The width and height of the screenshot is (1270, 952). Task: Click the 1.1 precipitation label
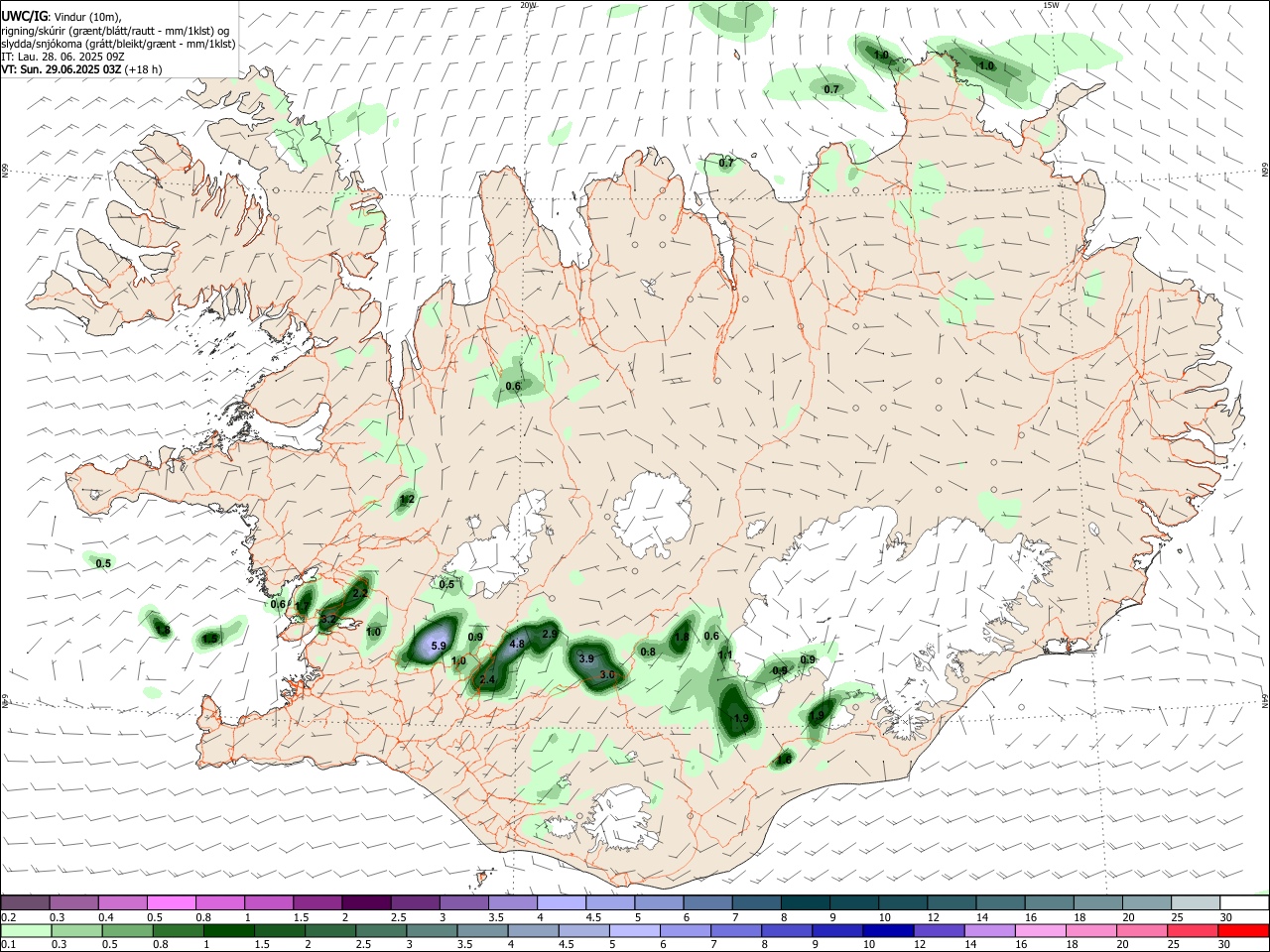pyautogui.click(x=725, y=655)
